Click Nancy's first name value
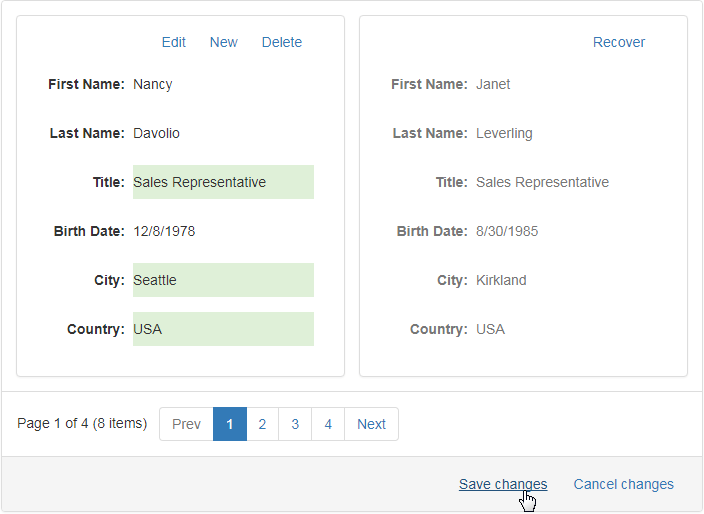The image size is (704, 514). [153, 84]
